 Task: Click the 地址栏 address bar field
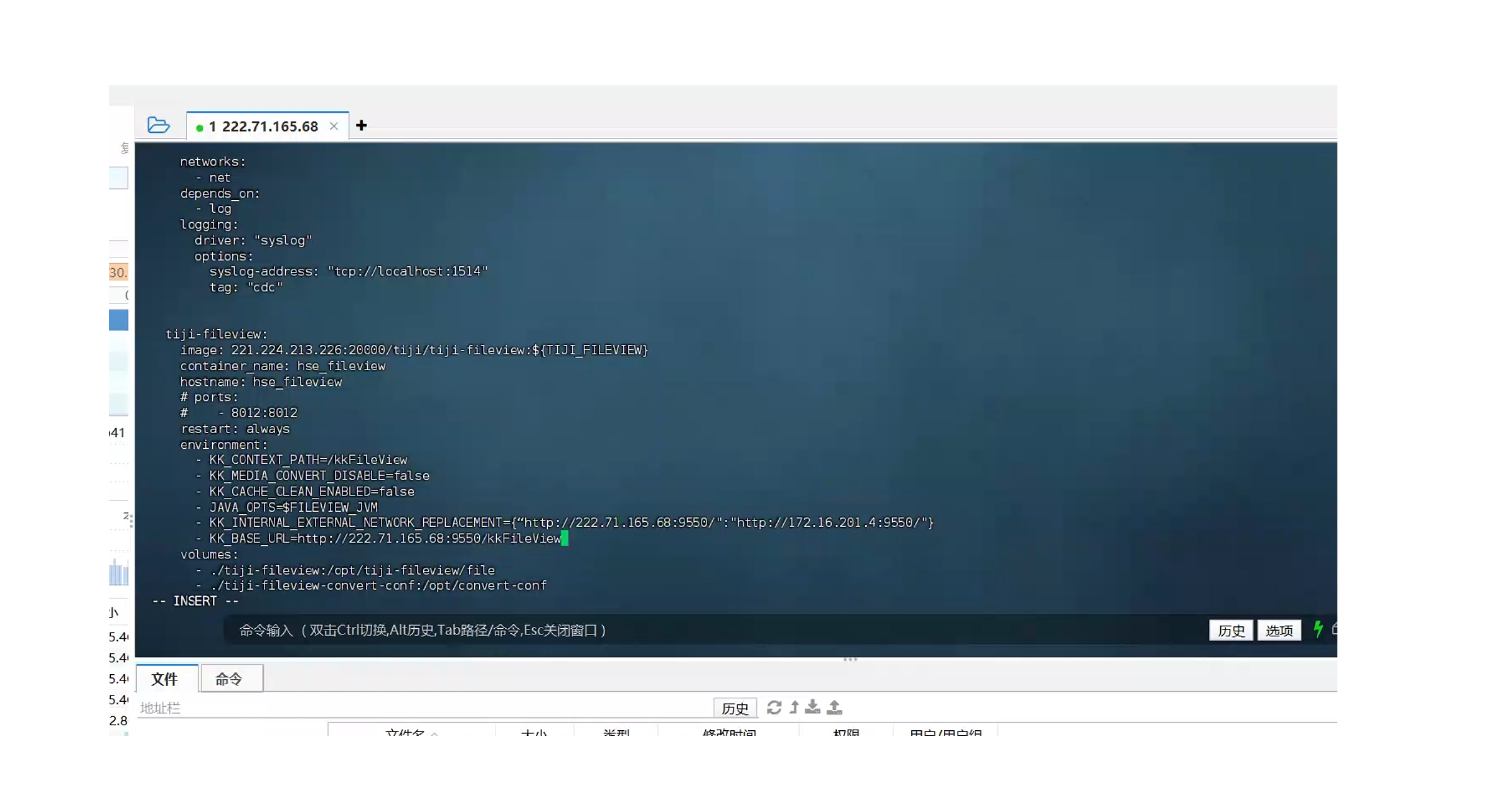[x=424, y=708]
